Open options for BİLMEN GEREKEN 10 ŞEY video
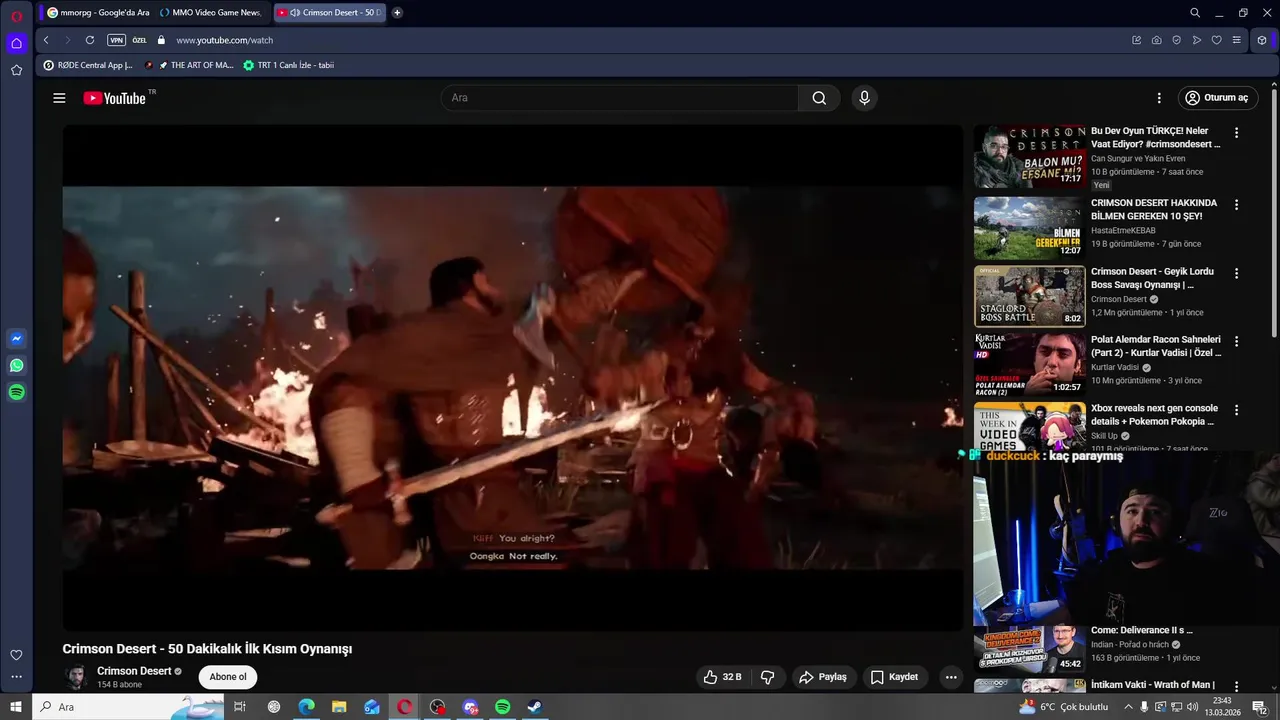This screenshot has width=1280, height=720. [x=1236, y=205]
